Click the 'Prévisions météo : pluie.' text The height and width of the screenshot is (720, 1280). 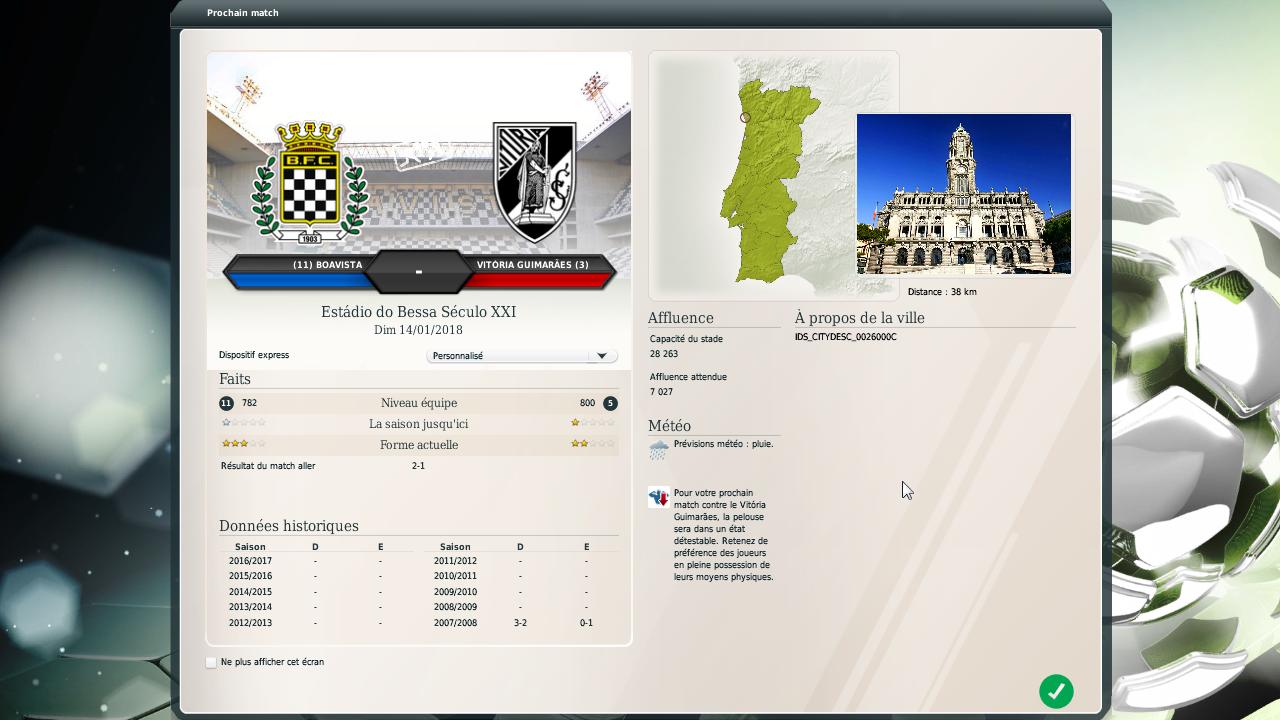point(723,444)
